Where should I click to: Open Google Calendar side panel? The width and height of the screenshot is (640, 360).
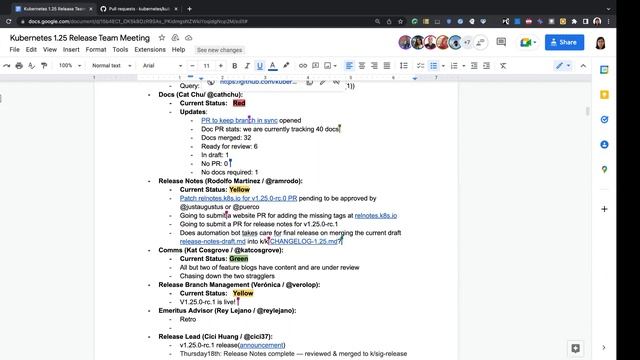point(604,70)
